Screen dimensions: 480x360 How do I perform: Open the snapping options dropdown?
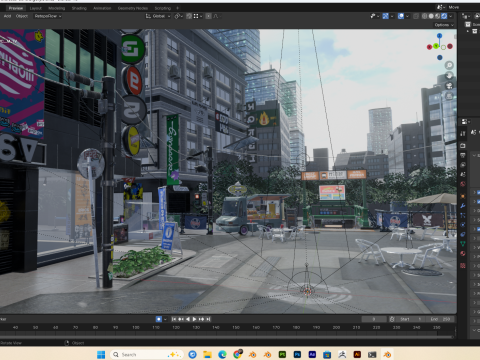pyautogui.click(x=198, y=16)
